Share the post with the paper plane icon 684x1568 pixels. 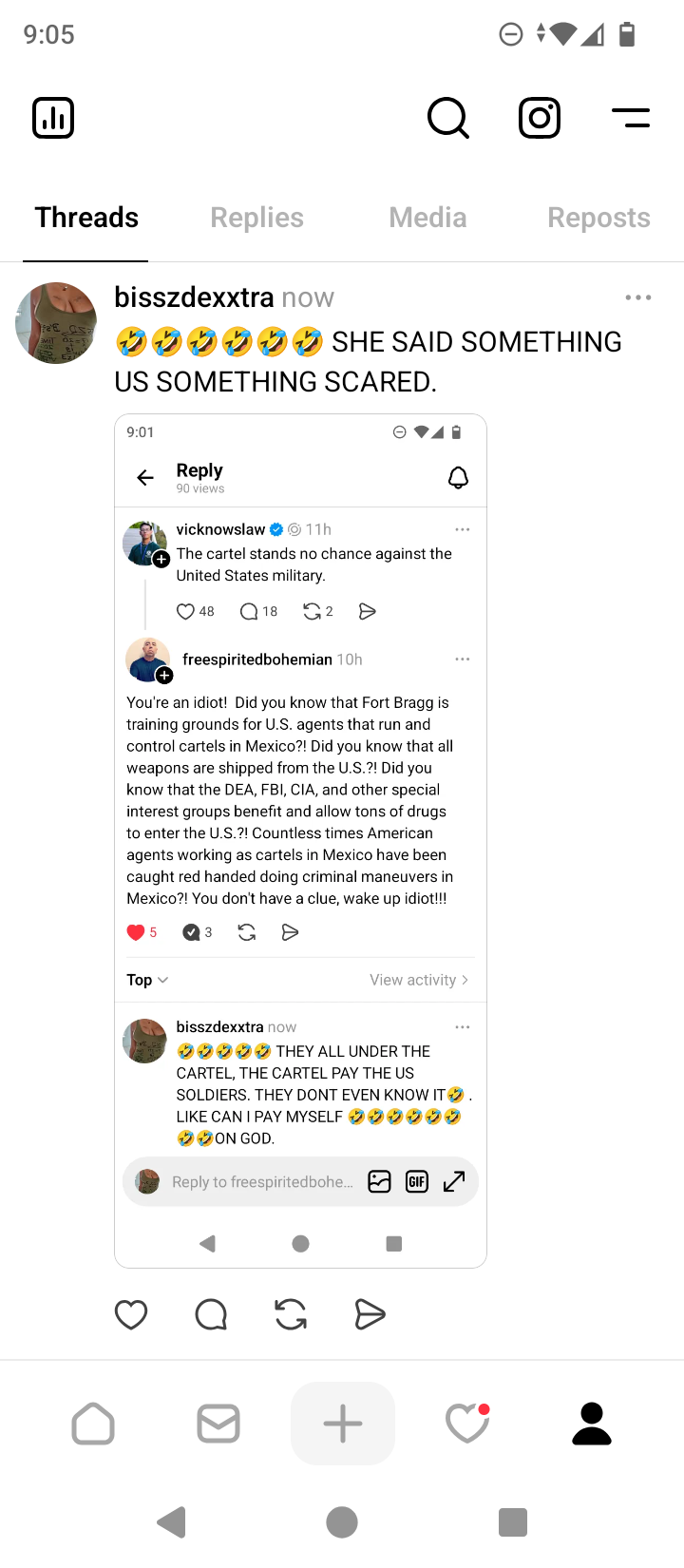pos(370,1314)
